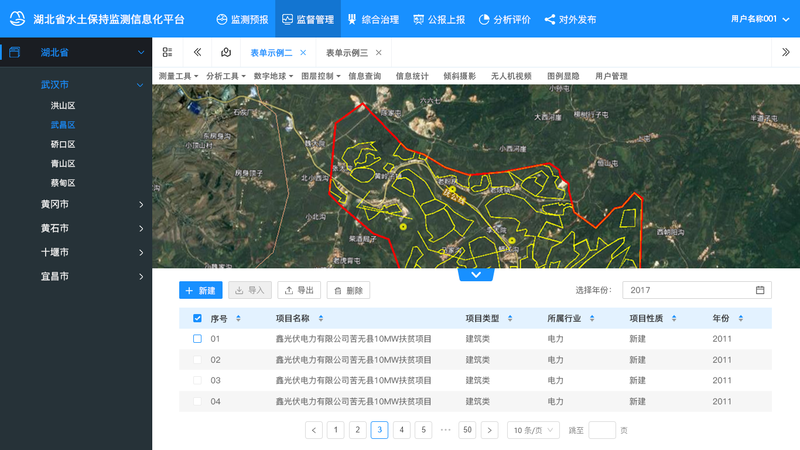Collapse map with blue down-chevron handle
The image size is (800, 450).
pos(476,274)
